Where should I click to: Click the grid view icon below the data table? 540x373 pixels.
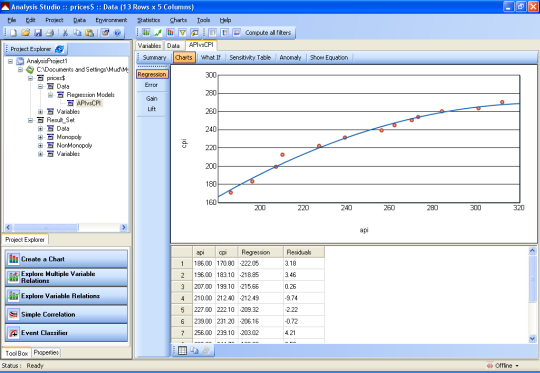[182, 351]
